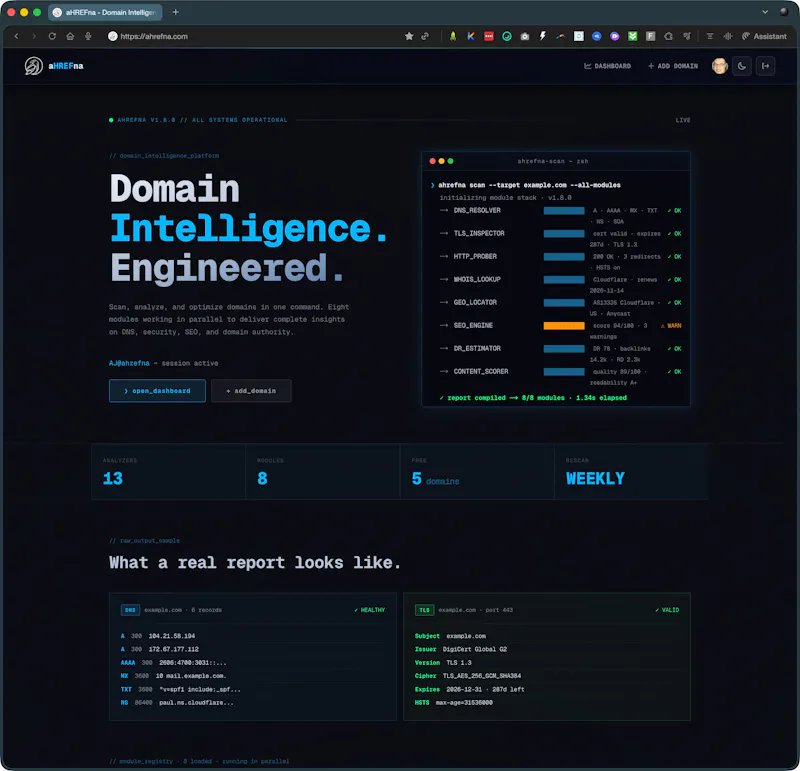
Task: Go to DASHBOARD in the nav
Action: click(607, 66)
